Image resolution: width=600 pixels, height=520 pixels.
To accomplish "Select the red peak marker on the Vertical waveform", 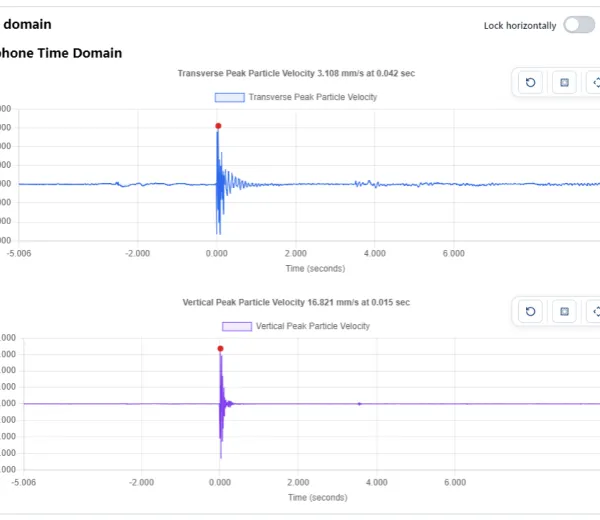I will click(x=220, y=349).
